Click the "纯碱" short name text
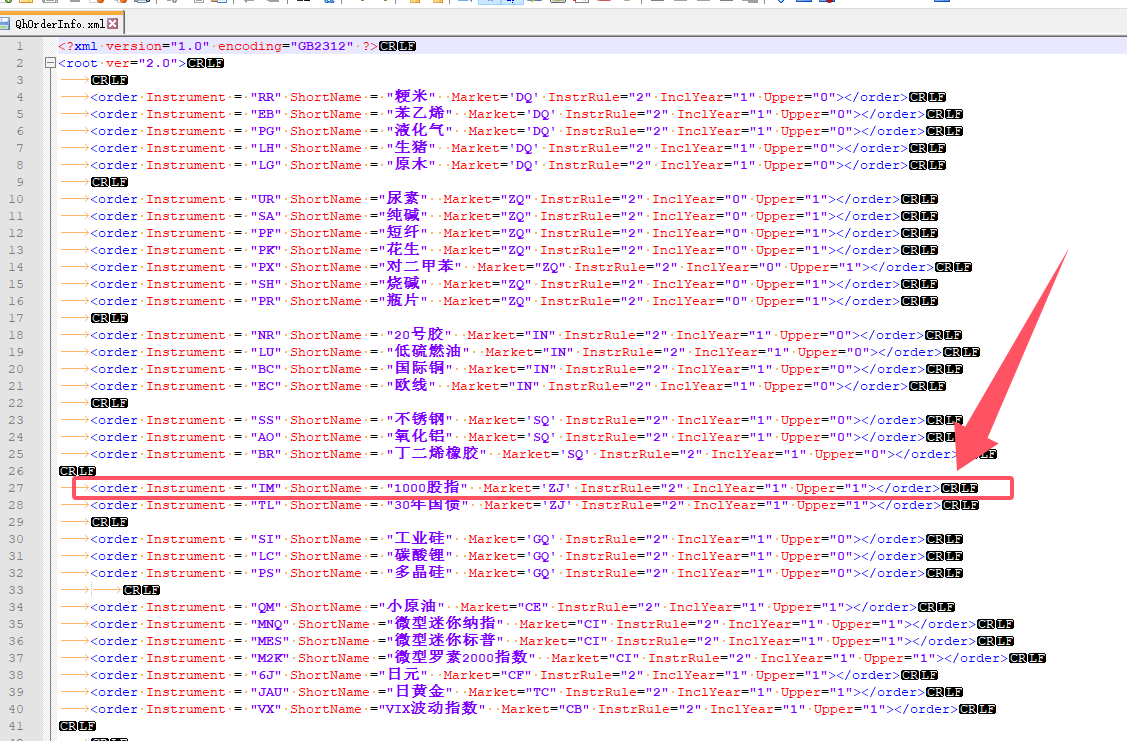 (x=411, y=216)
